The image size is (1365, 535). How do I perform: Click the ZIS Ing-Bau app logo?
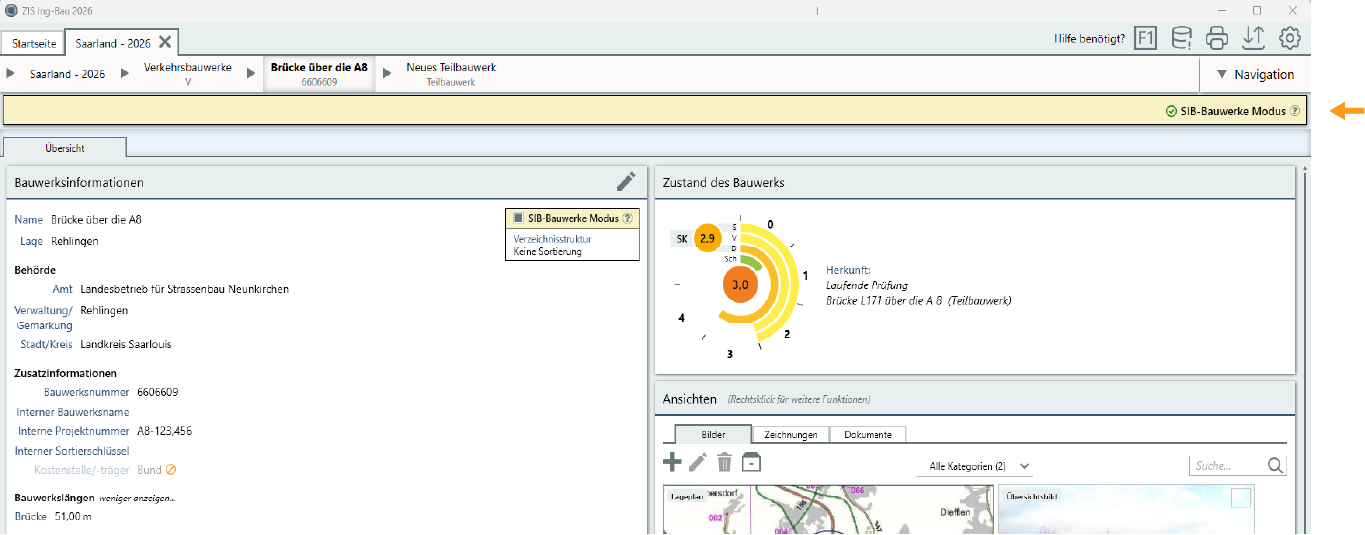[11, 9]
